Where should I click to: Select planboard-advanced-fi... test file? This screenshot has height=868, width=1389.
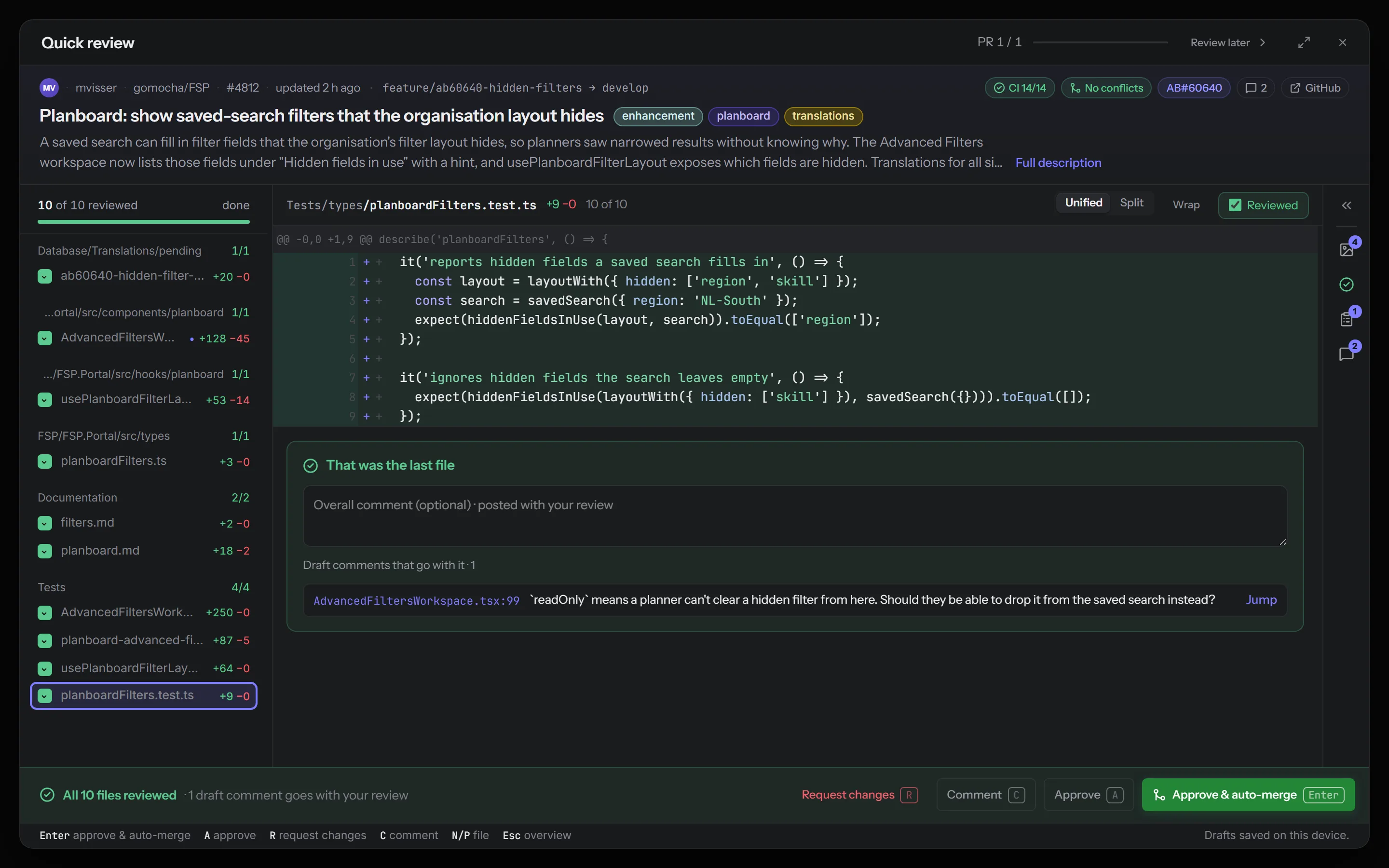tap(144, 640)
